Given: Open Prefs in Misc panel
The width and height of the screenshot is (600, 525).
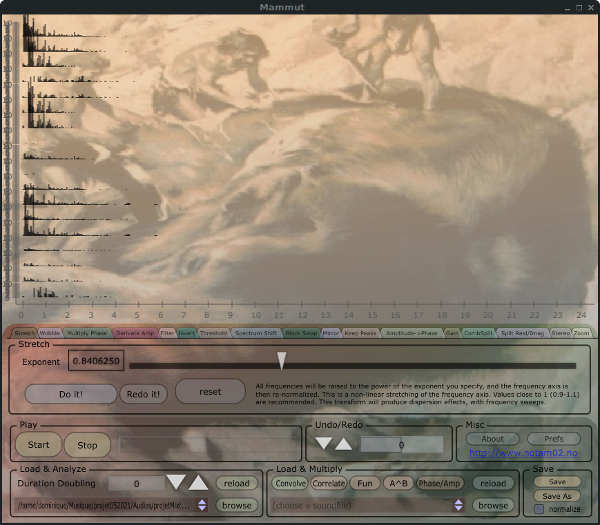Looking at the screenshot, I should click(554, 439).
